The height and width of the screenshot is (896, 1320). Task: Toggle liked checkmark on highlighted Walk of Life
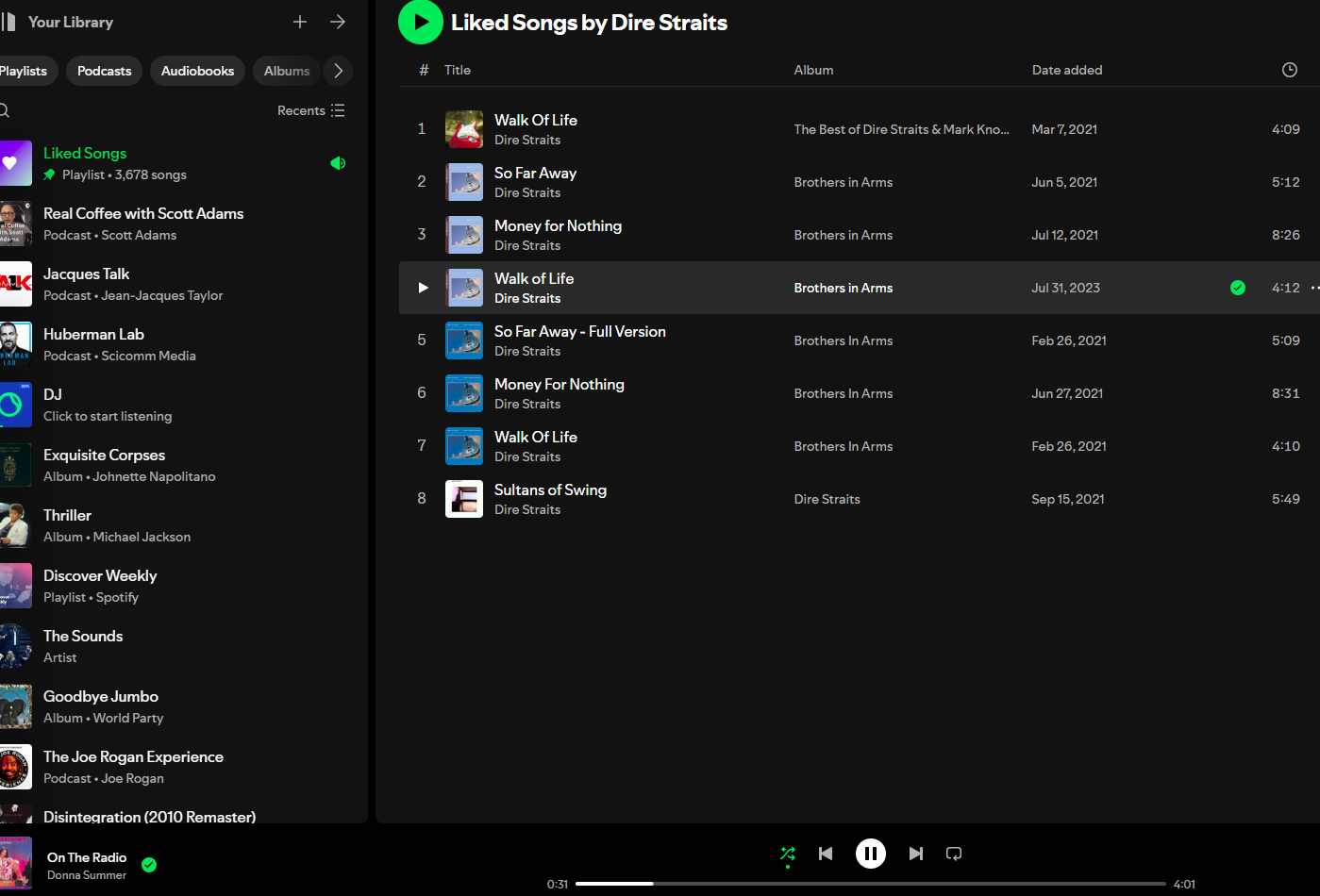[1238, 288]
